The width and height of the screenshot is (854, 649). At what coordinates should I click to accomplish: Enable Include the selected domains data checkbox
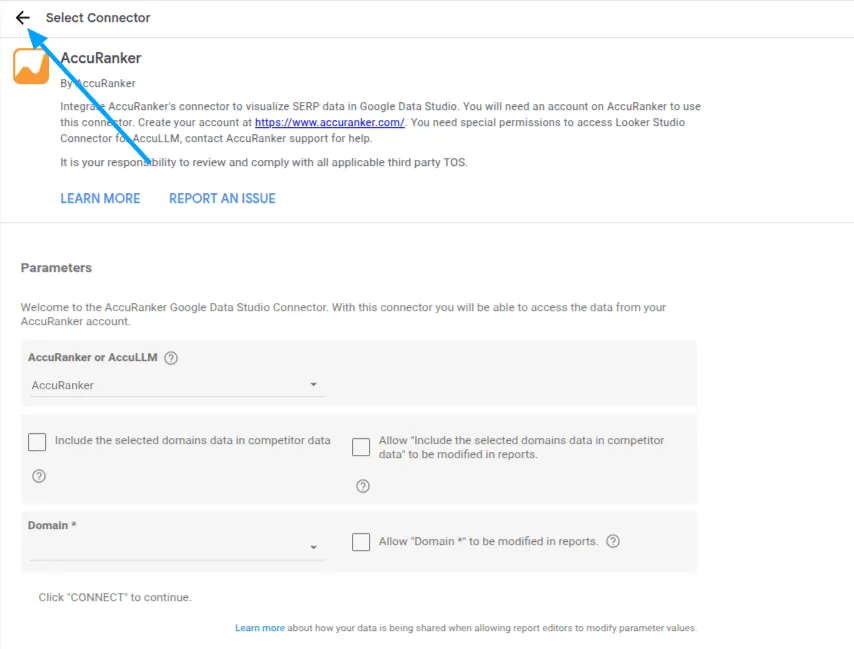(37, 442)
